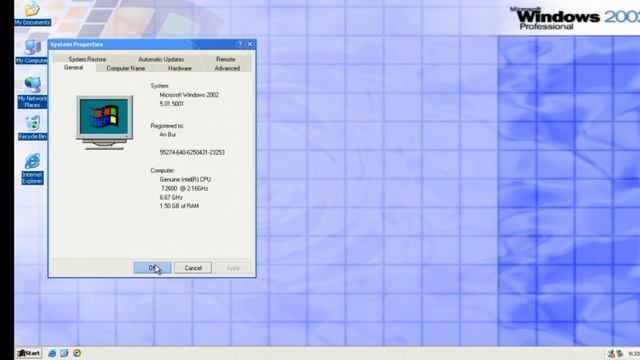Switch to the Remote tab
Image resolution: width=640 pixels, height=360 pixels.
225,59
